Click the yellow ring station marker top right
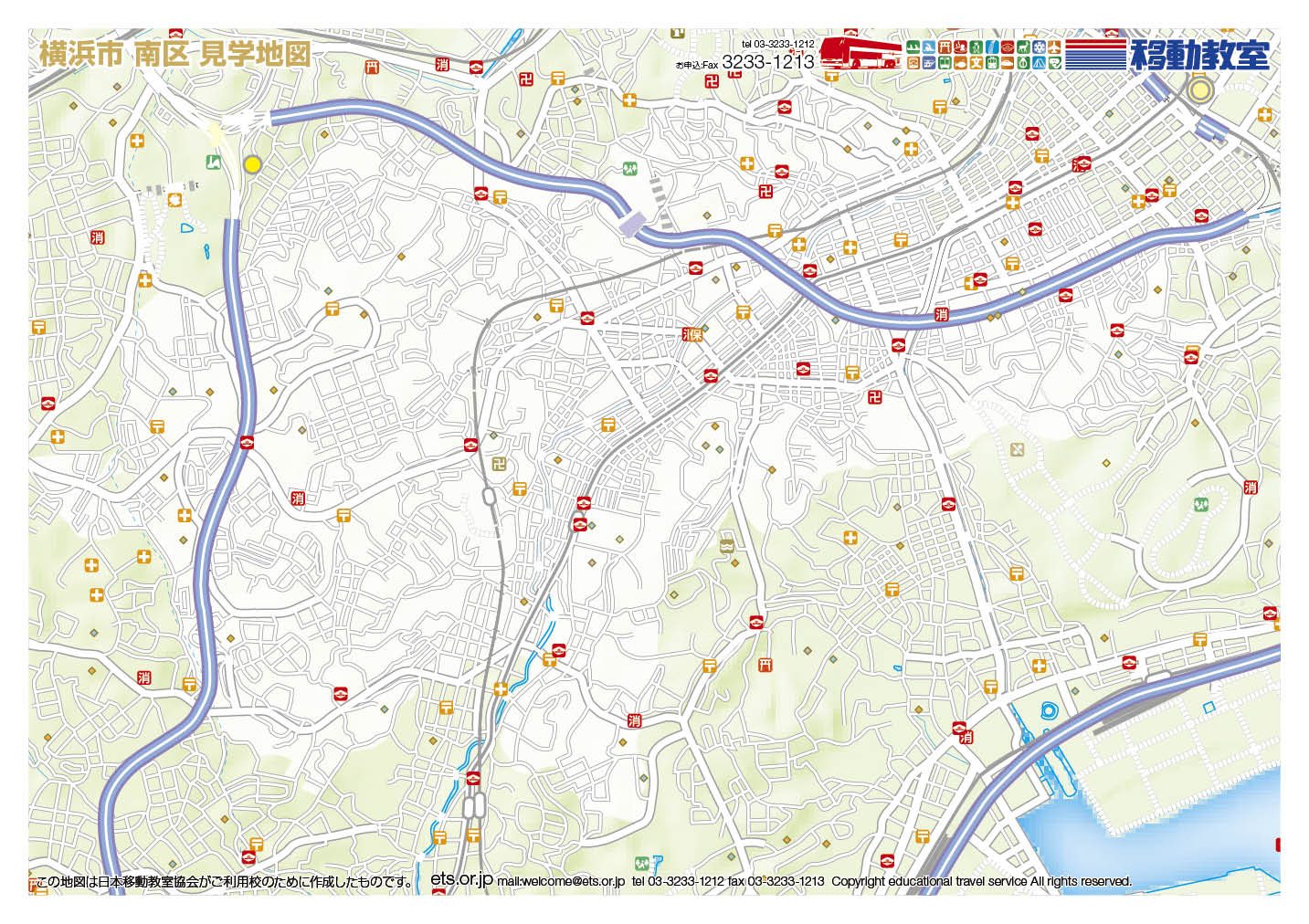 [x=1200, y=89]
